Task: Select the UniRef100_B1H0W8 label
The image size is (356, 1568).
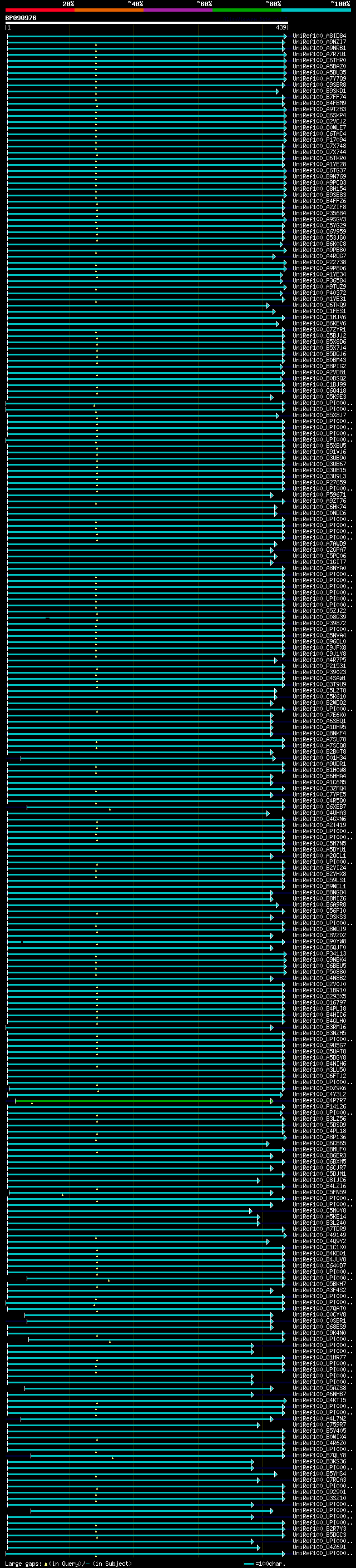Action: tap(319, 770)
